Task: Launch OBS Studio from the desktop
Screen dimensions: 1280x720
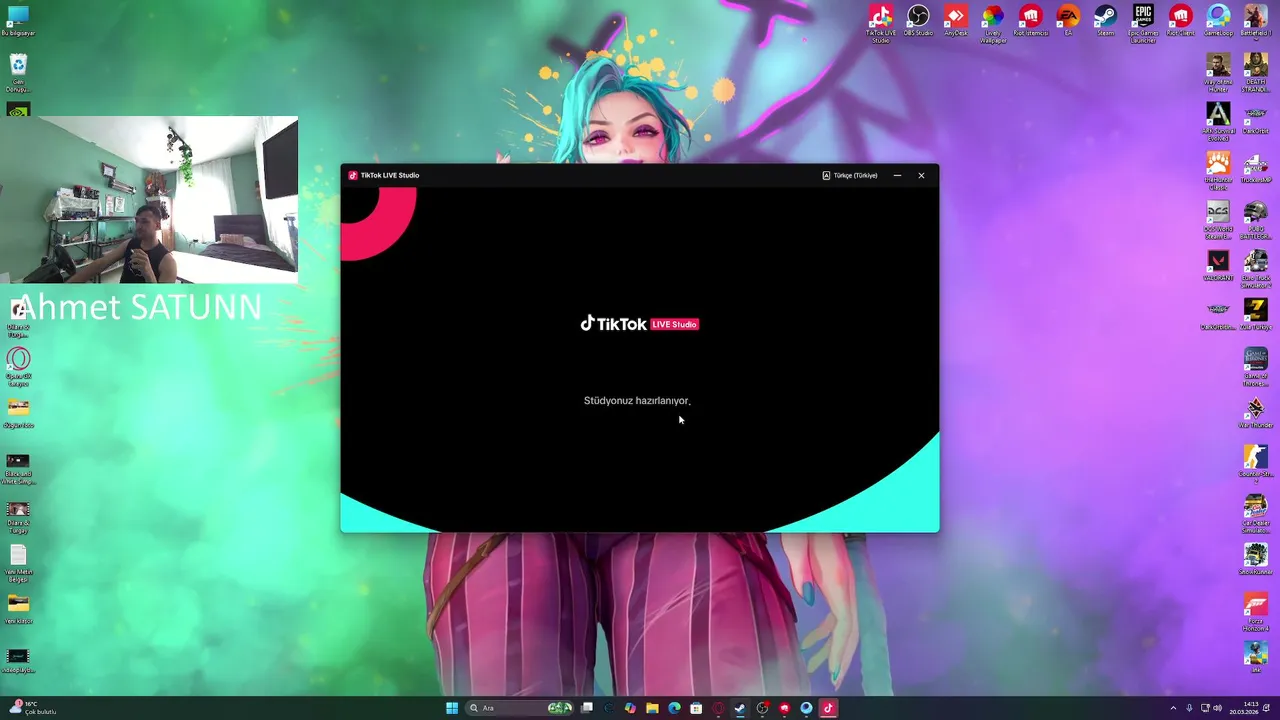Action: tap(918, 21)
